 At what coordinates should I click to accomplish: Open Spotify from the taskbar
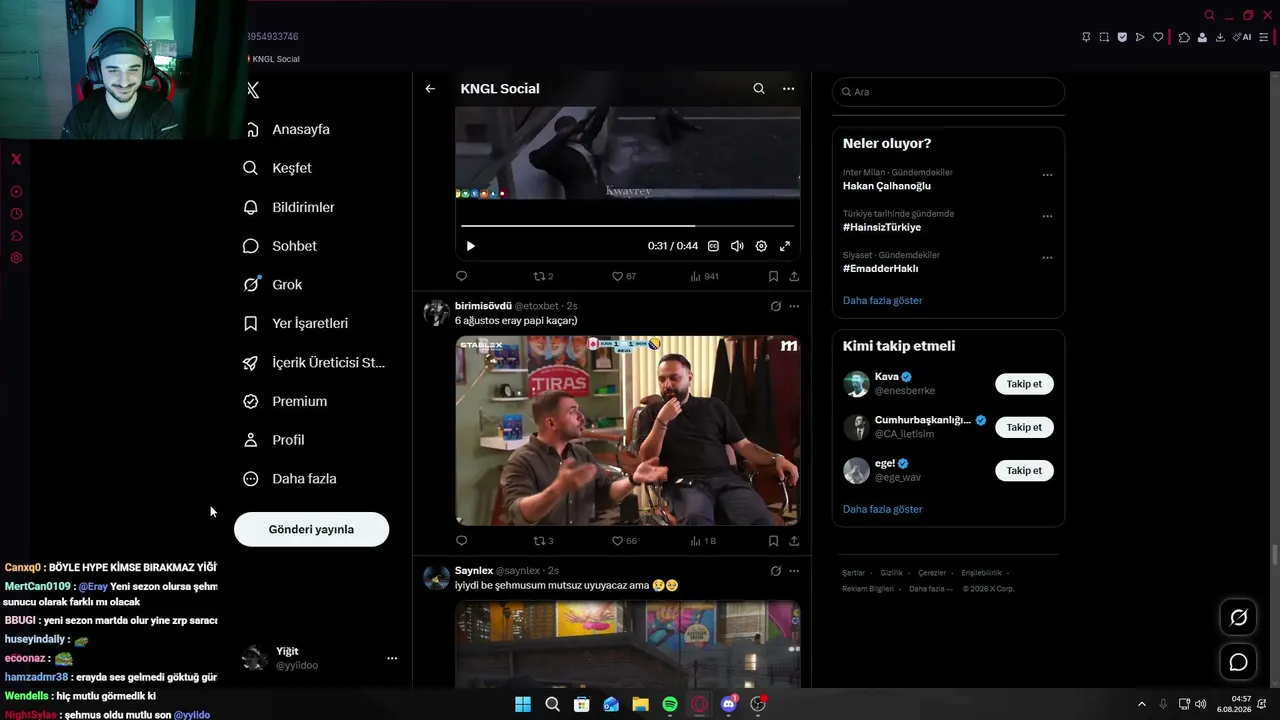670,704
